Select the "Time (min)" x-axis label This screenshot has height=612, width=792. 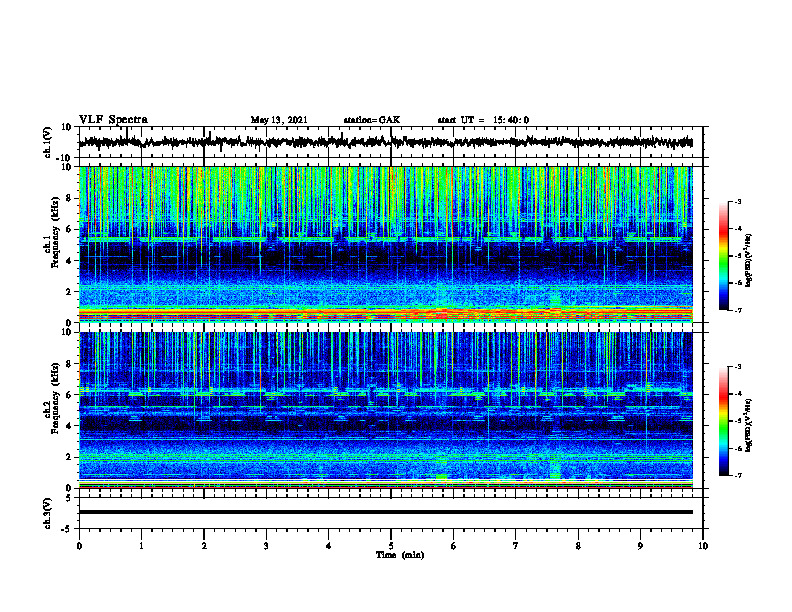pos(400,555)
